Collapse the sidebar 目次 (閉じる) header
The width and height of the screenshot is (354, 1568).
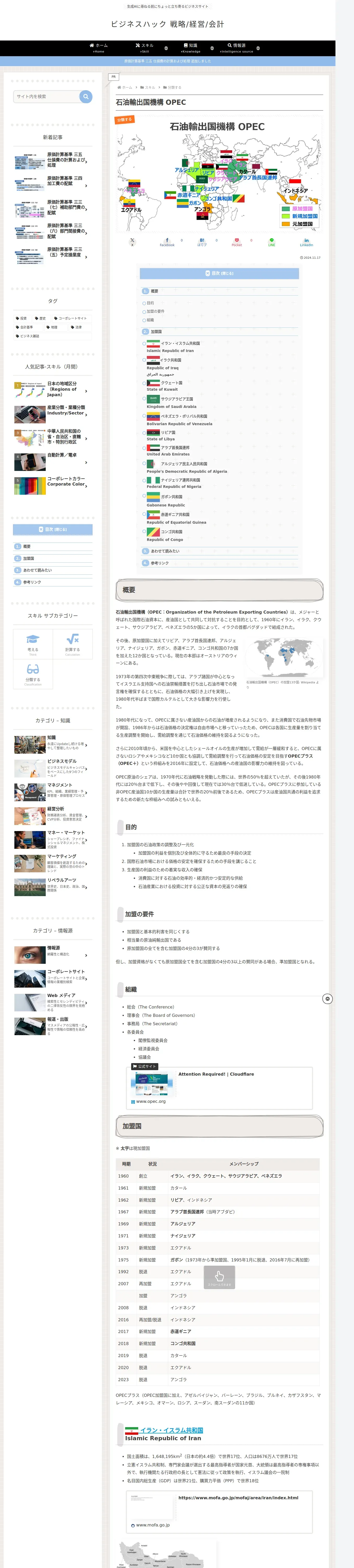(x=53, y=529)
